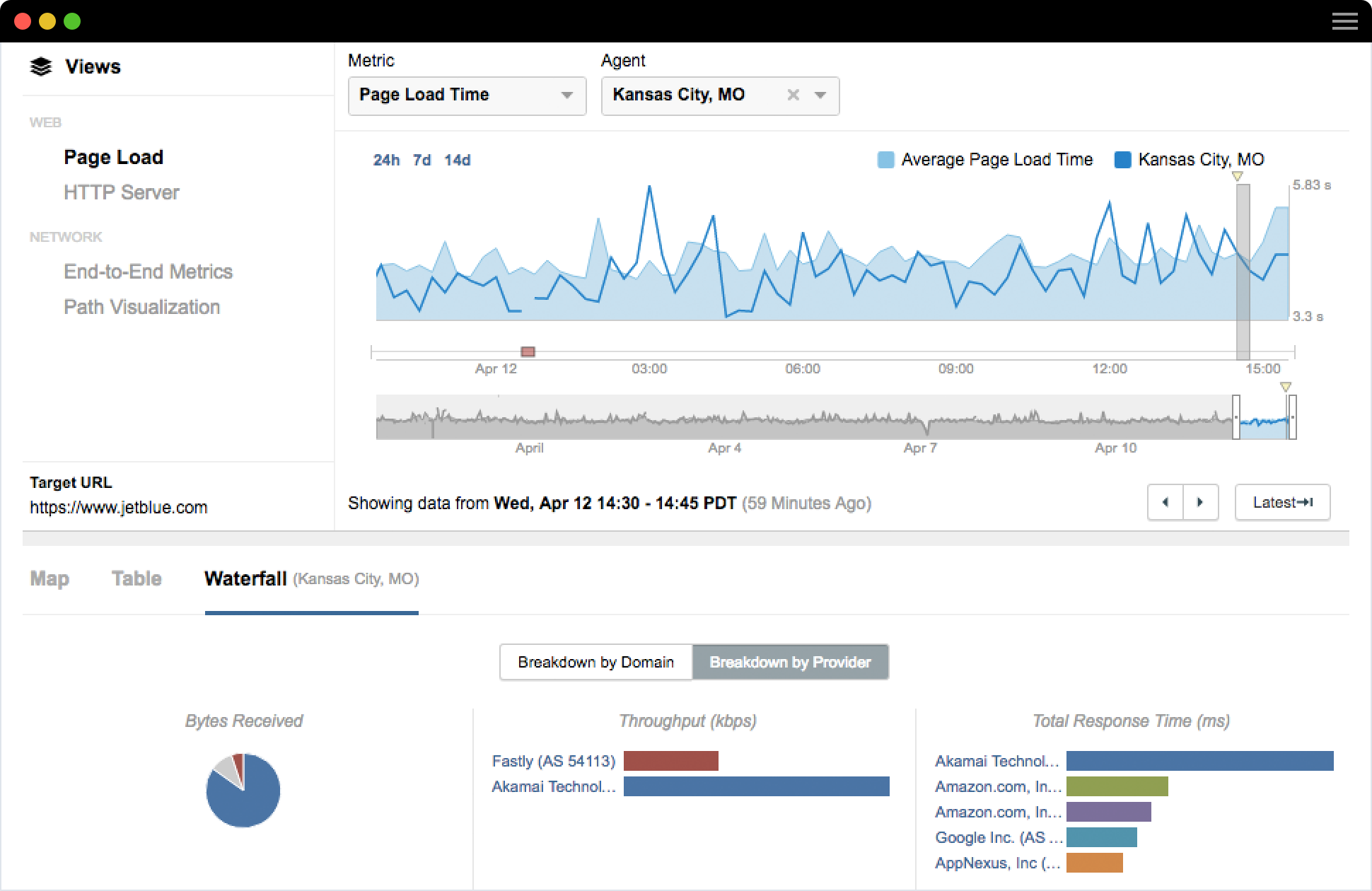This screenshot has width=1372, height=891.
Task: Switch to the Map tab
Action: click(x=50, y=578)
